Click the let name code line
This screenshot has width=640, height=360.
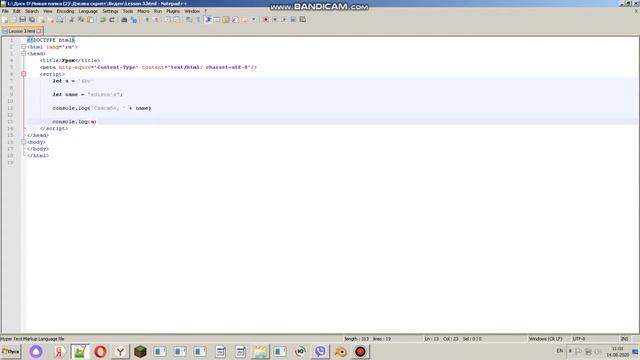pos(87,94)
